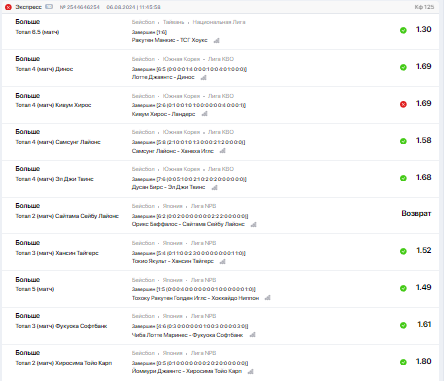Image resolution: width=444 pixels, height=381 pixels.
Task: Open match Дусан Бирс - Эл Джи Твинс
Action: click(168, 187)
